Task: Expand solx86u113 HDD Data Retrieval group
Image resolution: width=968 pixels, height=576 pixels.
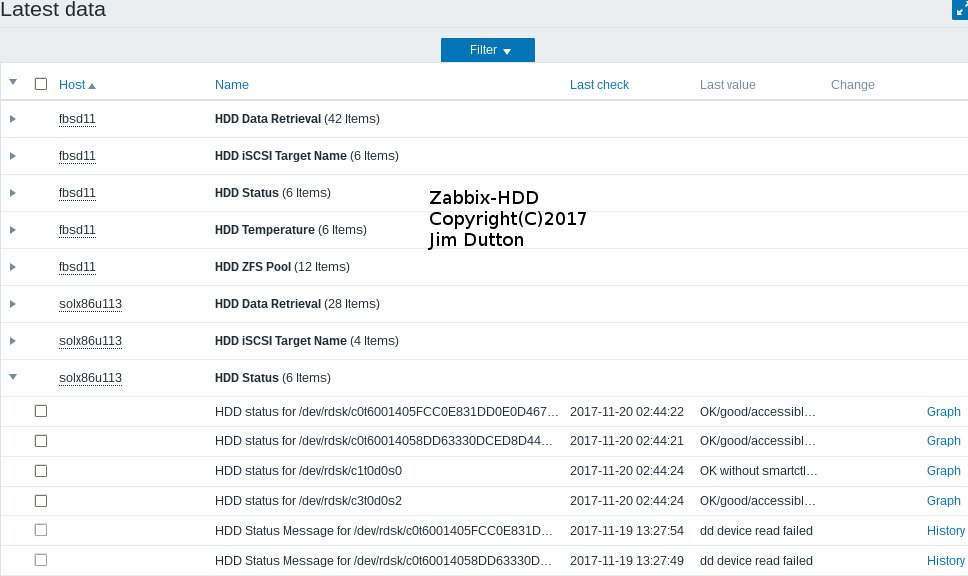Action: (x=13, y=304)
